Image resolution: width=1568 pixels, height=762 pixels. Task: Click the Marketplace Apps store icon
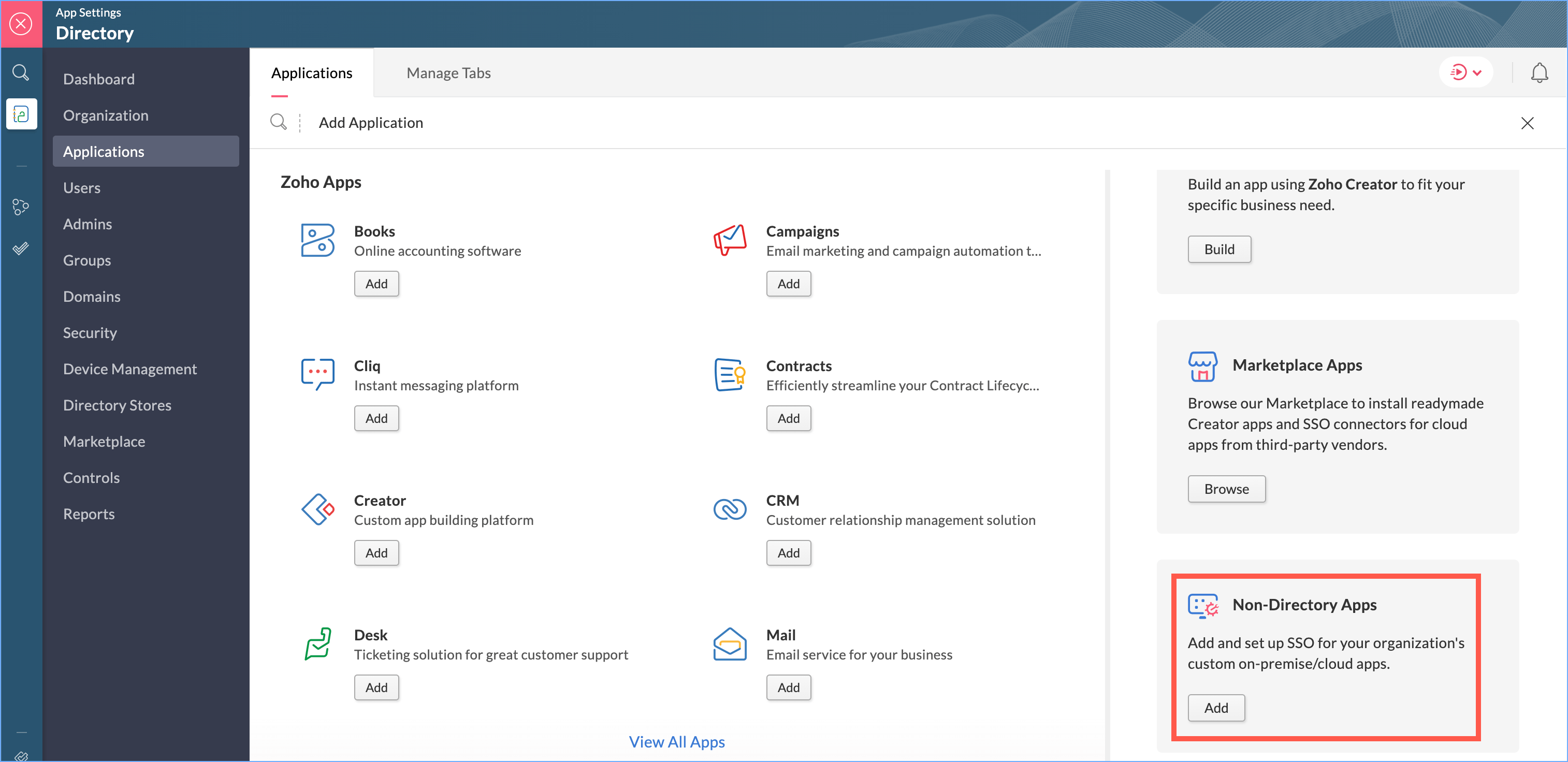(1202, 366)
